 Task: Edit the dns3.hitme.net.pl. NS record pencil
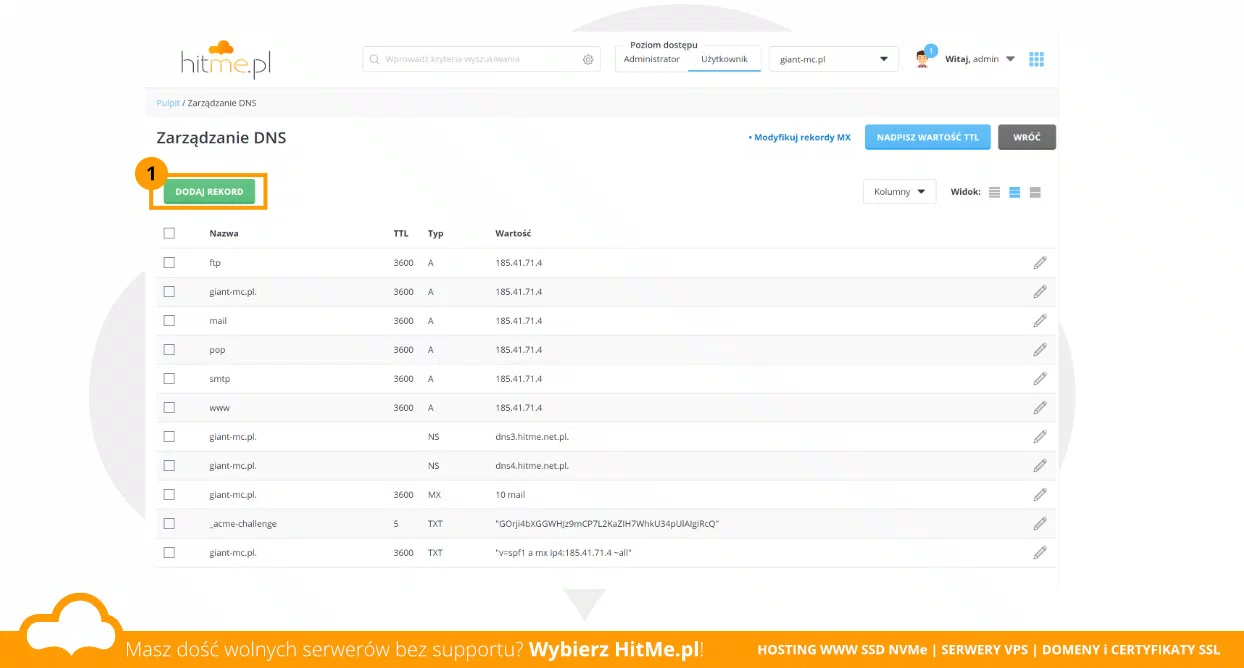click(1040, 437)
